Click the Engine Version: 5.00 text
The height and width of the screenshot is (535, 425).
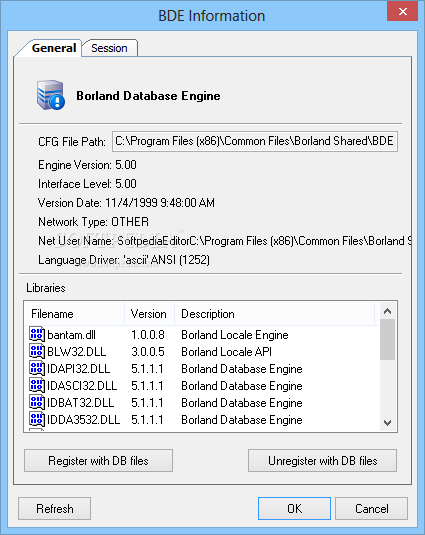[x=87, y=165]
